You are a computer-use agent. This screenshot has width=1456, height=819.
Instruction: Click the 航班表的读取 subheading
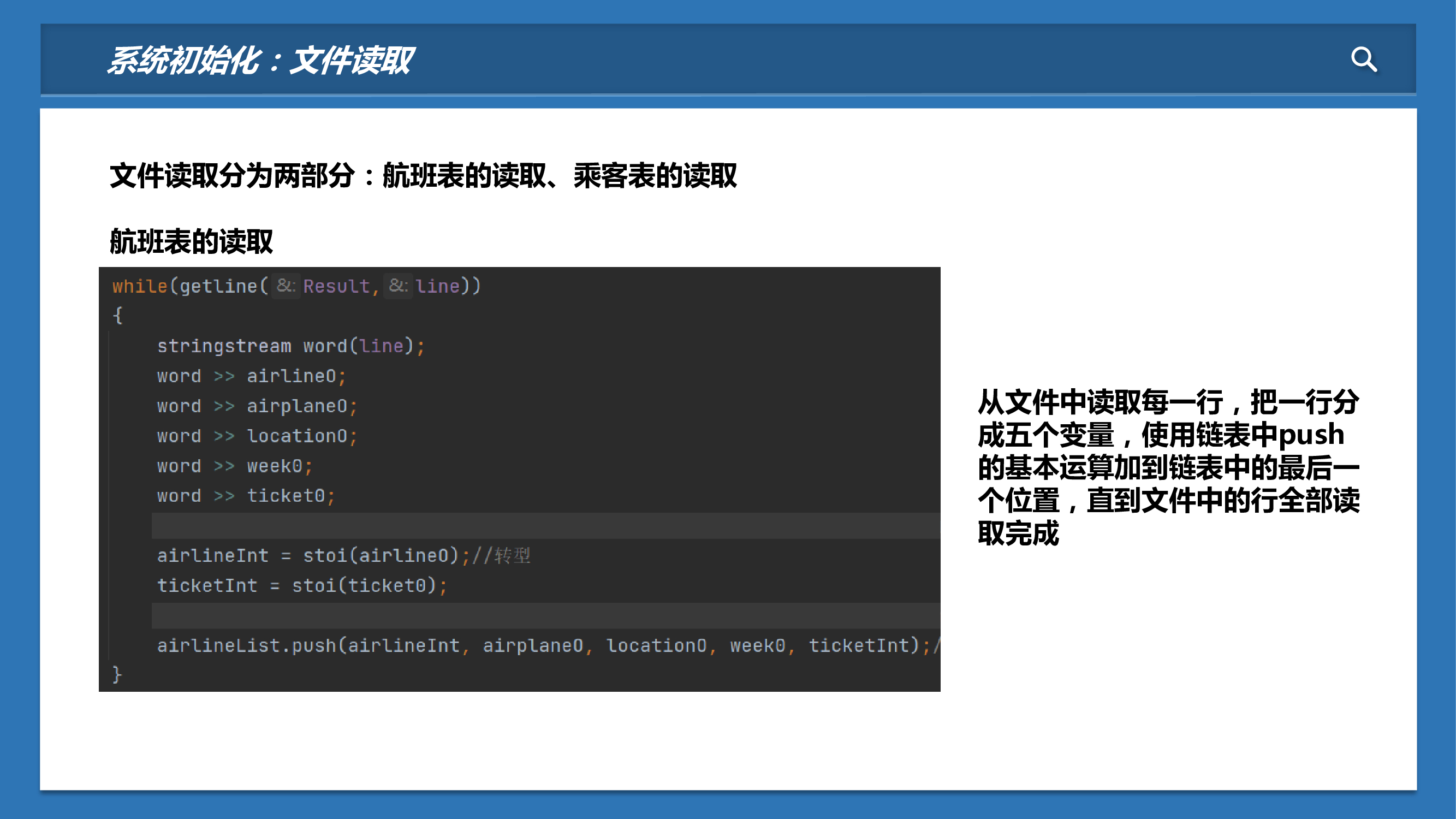point(191,241)
